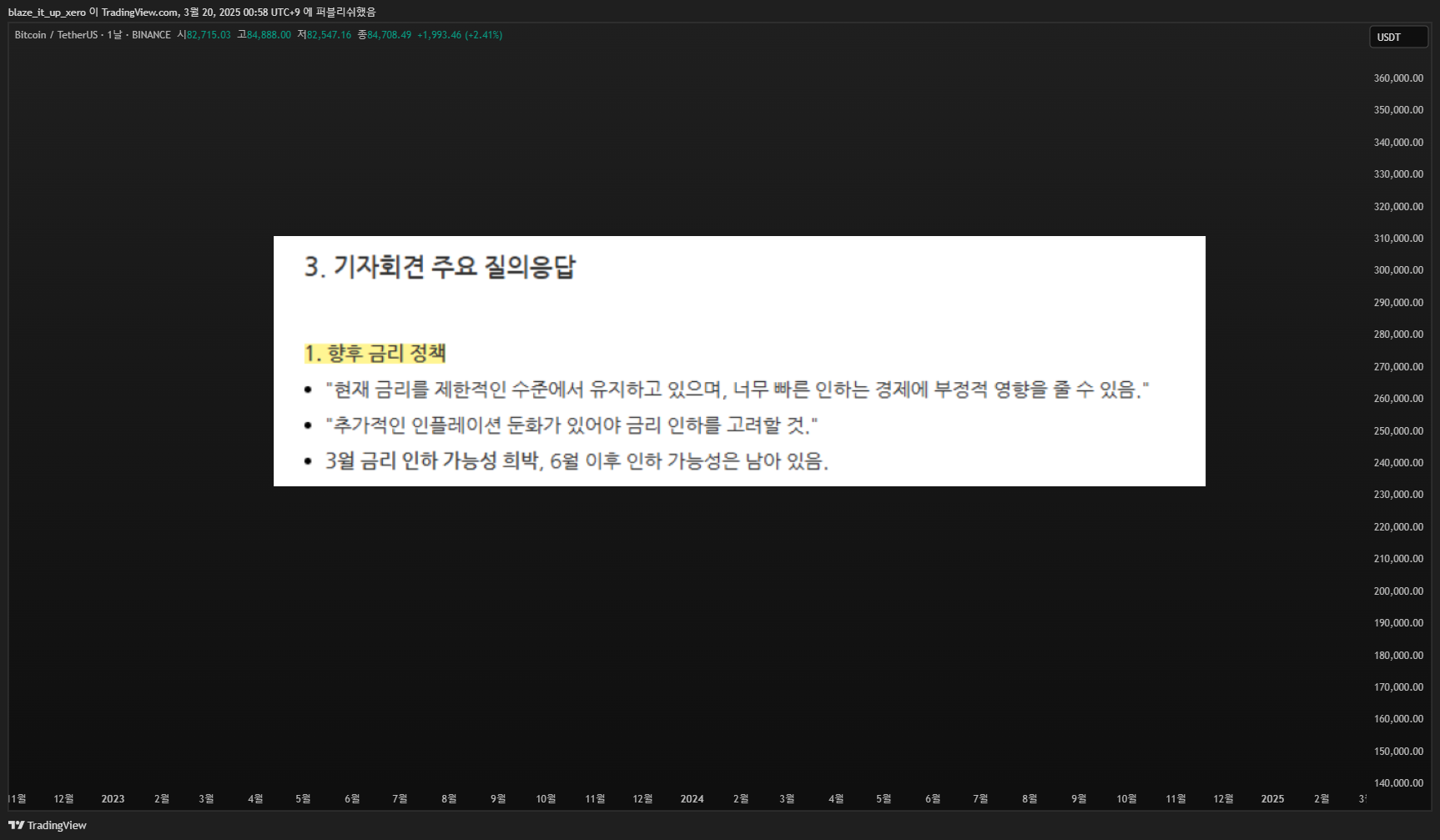Click the bullet starting with 추가적인 인플레이션 둔화가
The width and height of the screenshot is (1440, 840).
point(571,425)
